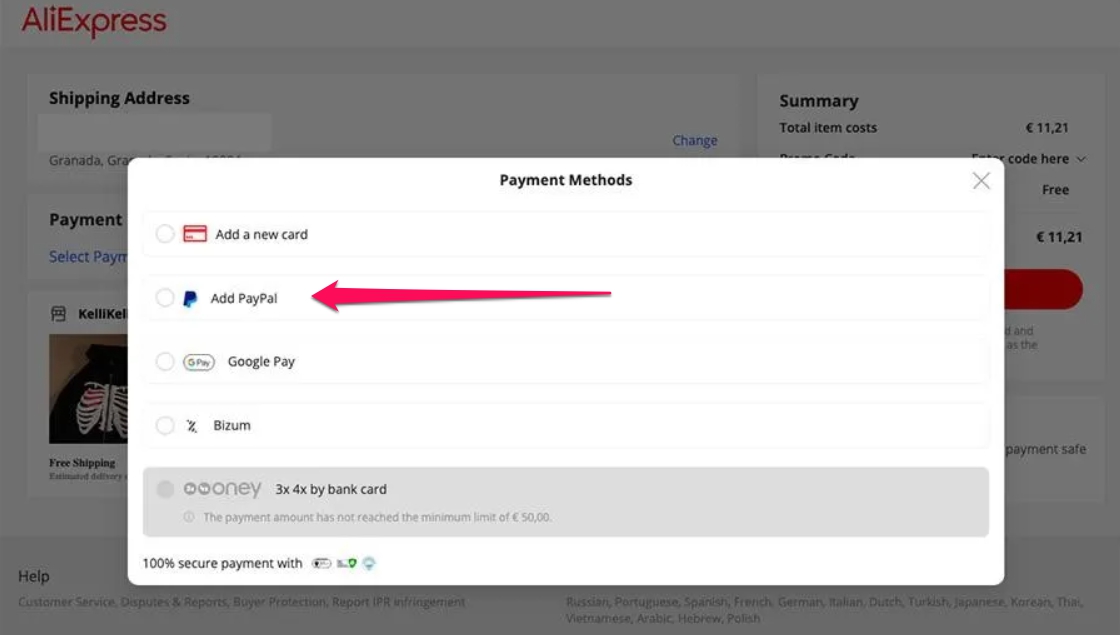Image resolution: width=1120 pixels, height=635 pixels.
Task: Click the 'Add PayPal' label
Action: 244,299
